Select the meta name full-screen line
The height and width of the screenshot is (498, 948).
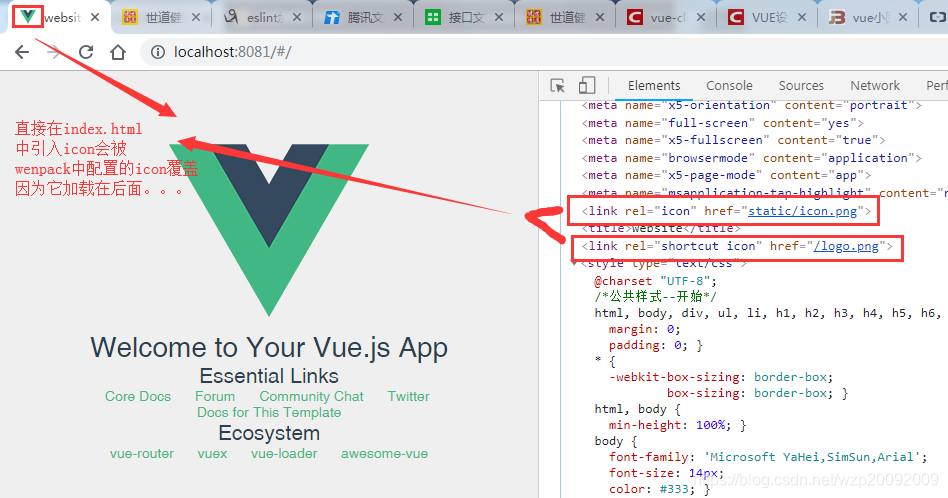[x=722, y=123]
